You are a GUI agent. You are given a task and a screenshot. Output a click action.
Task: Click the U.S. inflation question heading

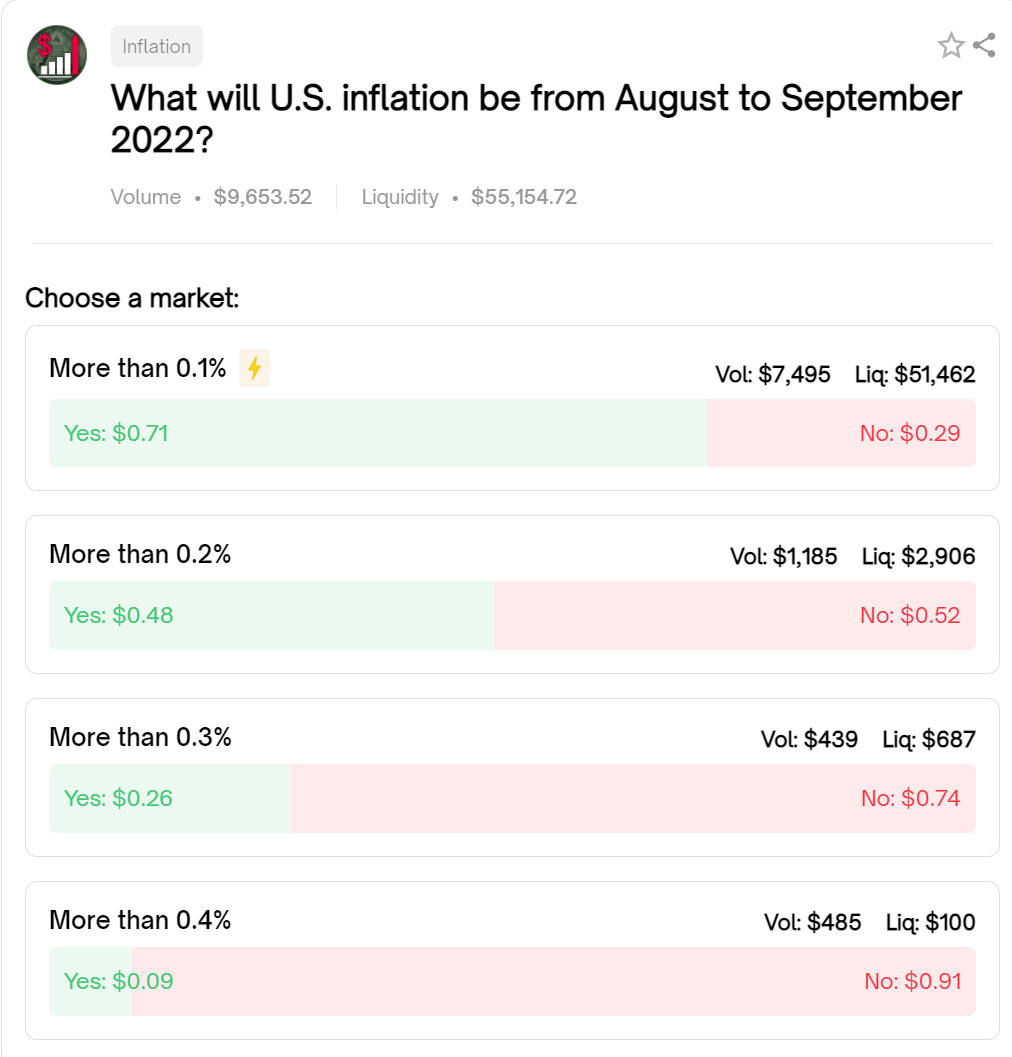click(536, 119)
